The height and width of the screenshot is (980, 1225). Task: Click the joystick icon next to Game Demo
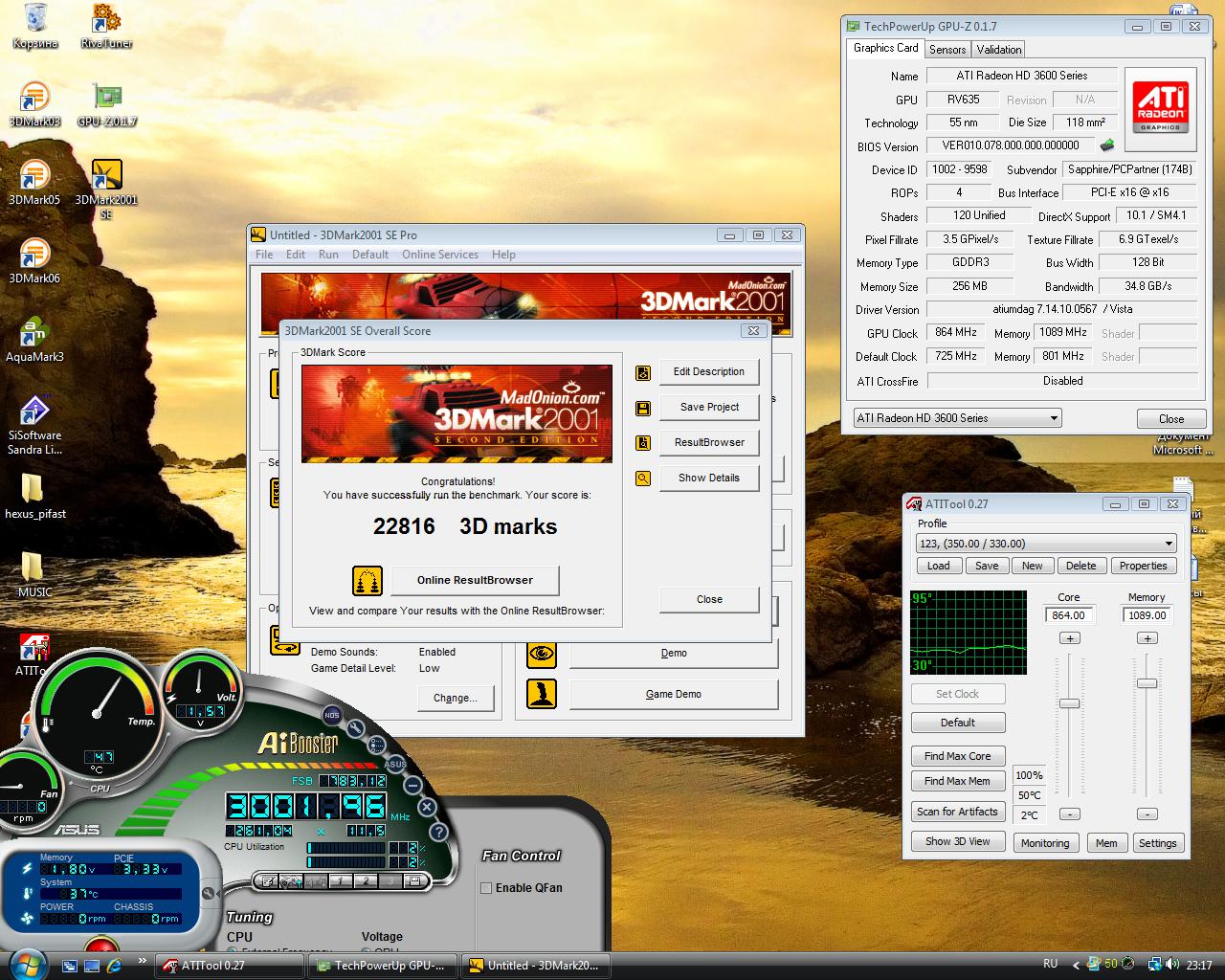click(542, 694)
